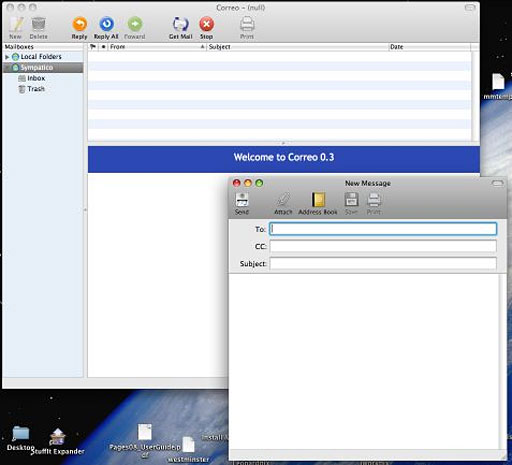Open the Trash folder

(36, 89)
